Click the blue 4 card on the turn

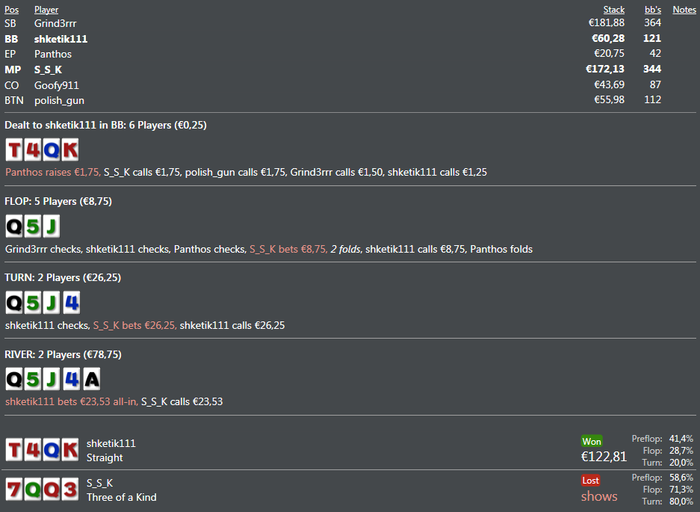tap(71, 303)
